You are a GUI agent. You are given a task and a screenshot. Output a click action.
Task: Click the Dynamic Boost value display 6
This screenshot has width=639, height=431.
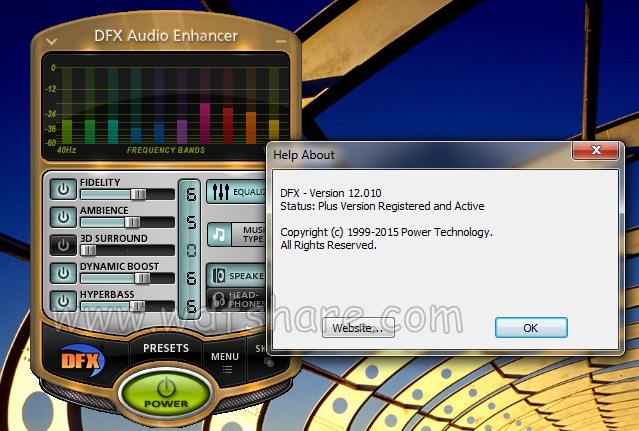(x=191, y=279)
